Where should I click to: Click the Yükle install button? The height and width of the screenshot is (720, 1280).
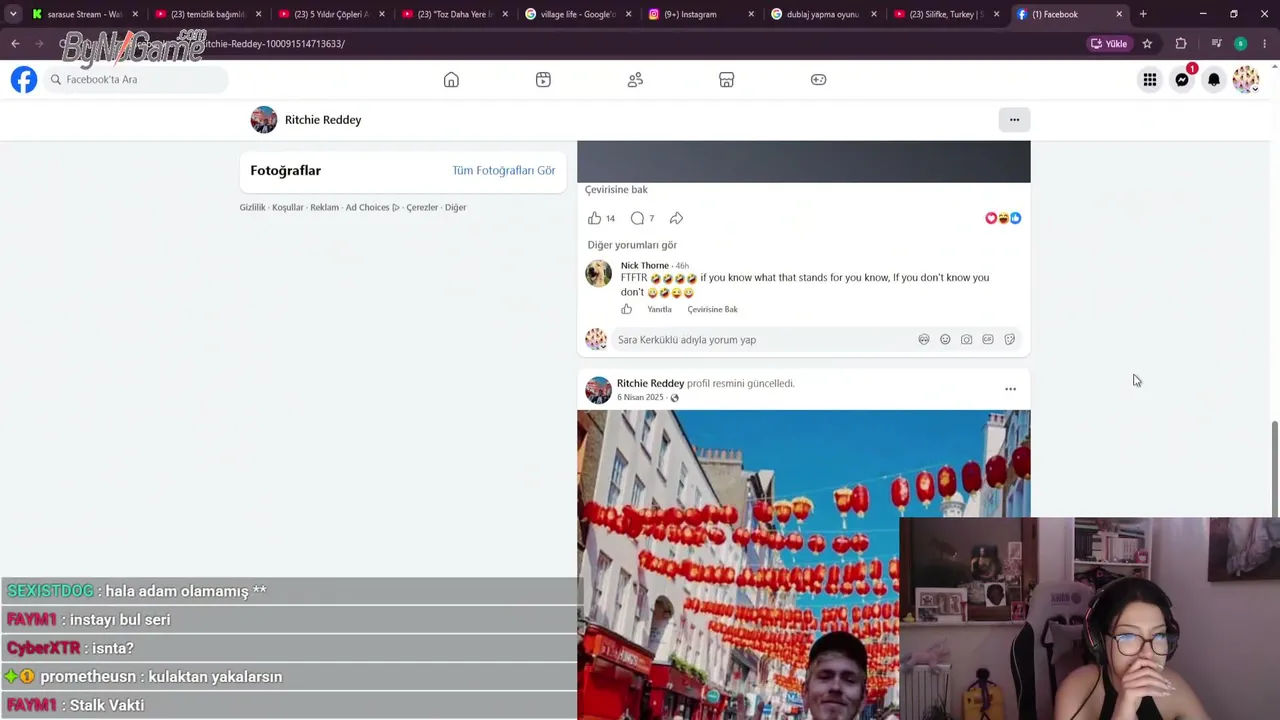point(1109,44)
